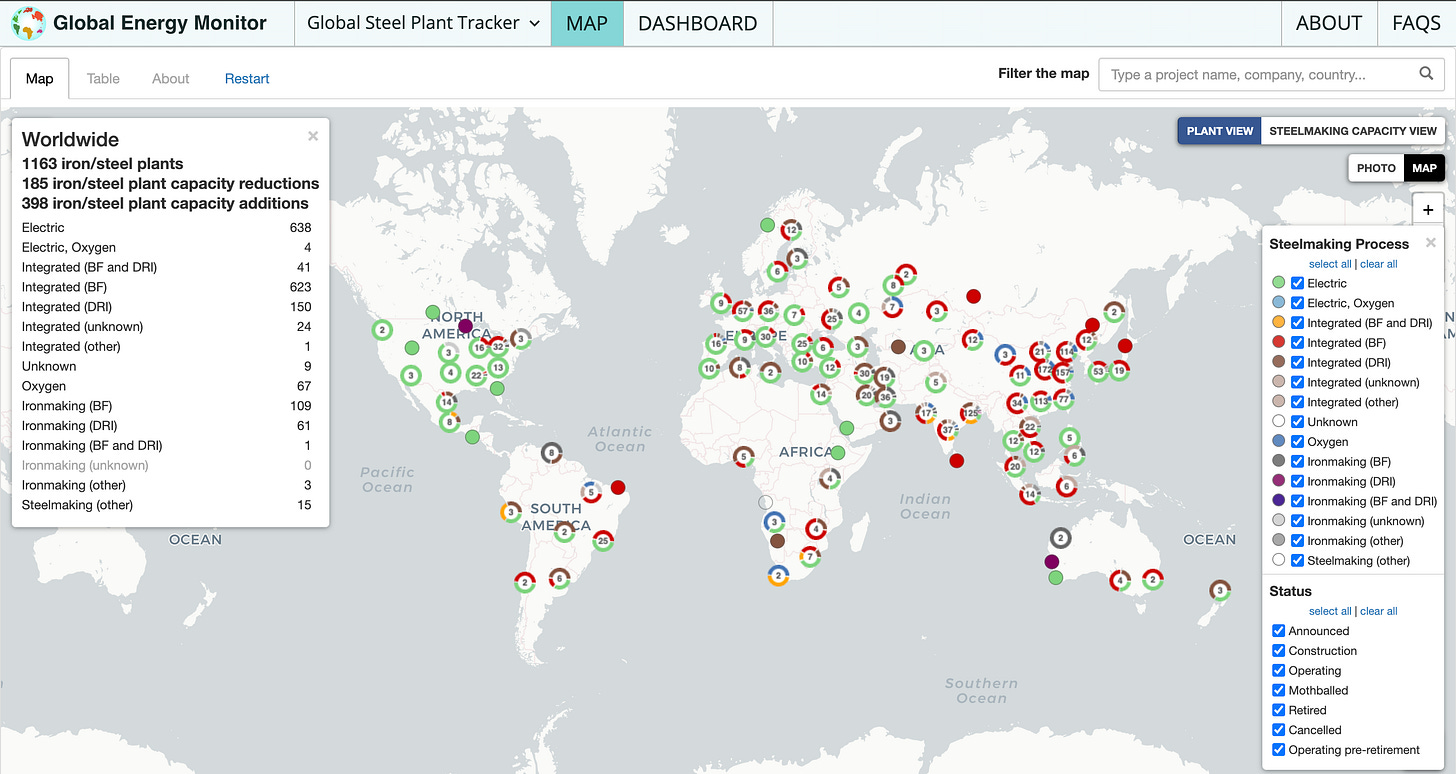Select the Map sub-tab beside Table
Viewport: 1456px width, 774px height.
click(x=40, y=78)
